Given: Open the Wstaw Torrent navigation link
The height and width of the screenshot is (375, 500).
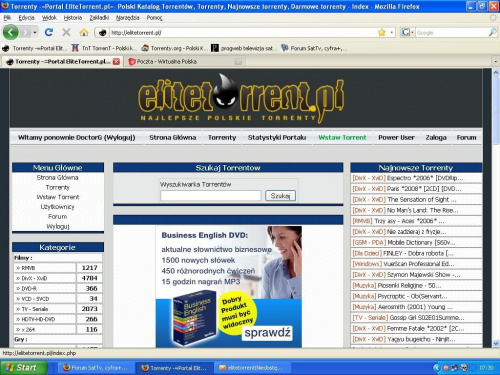Looking at the screenshot, I should tap(342, 137).
